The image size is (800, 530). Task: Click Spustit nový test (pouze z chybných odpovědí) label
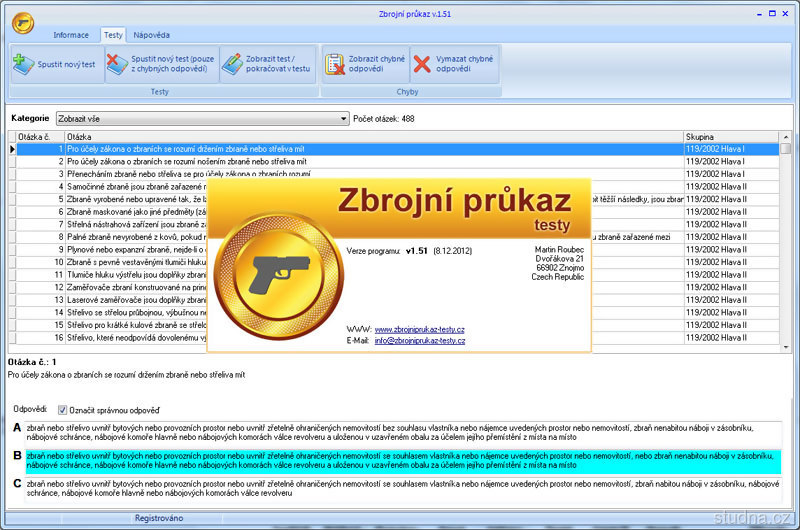coord(172,64)
